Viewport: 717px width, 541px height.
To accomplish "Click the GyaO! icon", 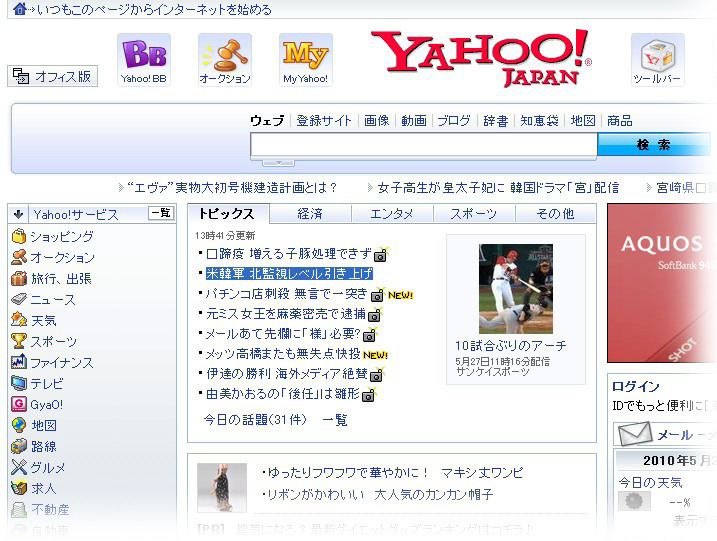I will 19,404.
